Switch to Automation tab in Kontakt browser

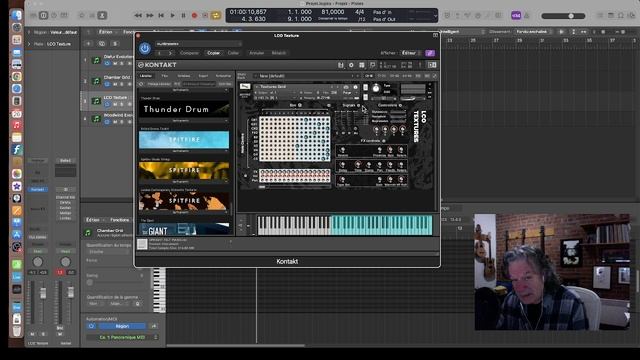(223, 76)
